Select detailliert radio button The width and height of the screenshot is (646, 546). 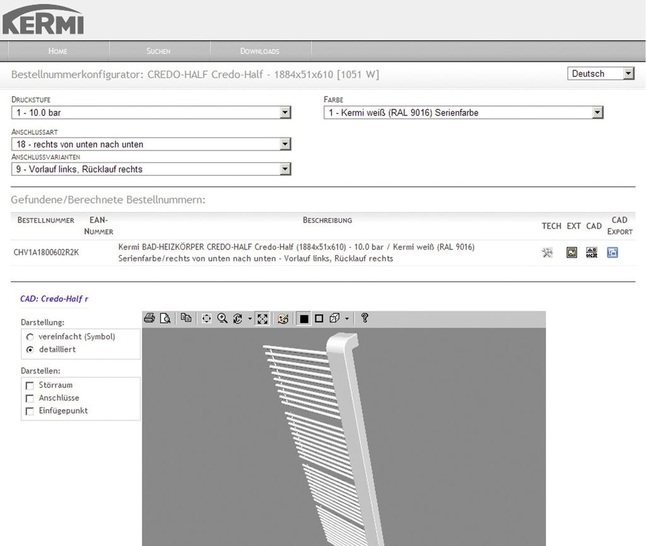point(30,349)
